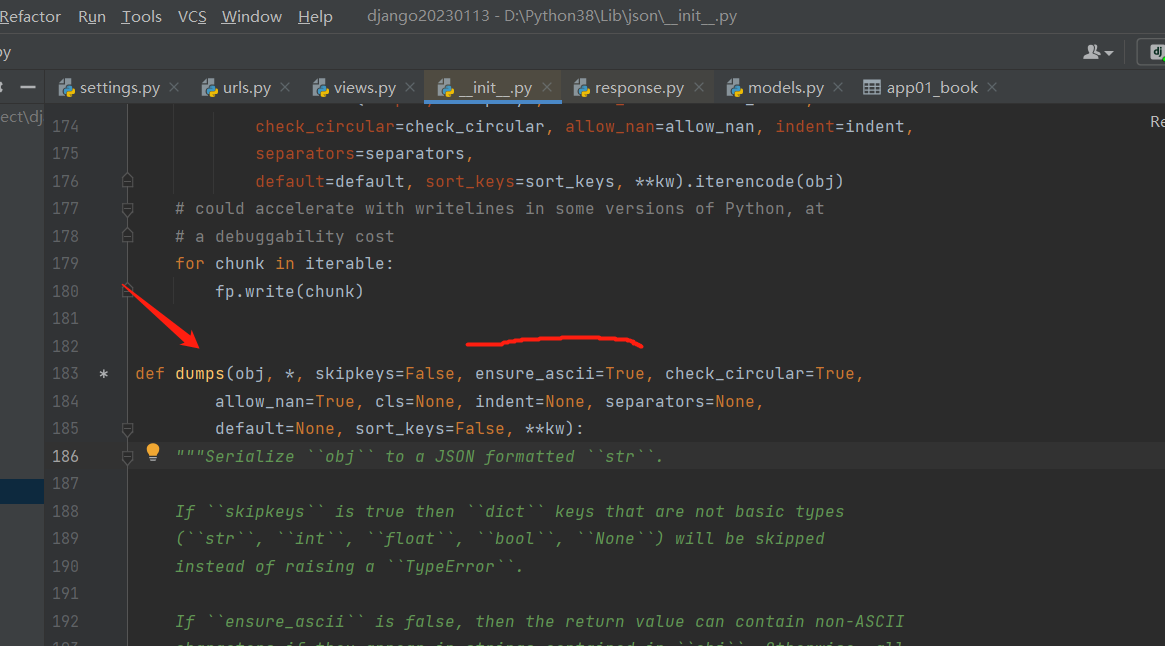Viewport: 1165px width, 646px height.
Task: Open the Window menu
Action: point(251,16)
